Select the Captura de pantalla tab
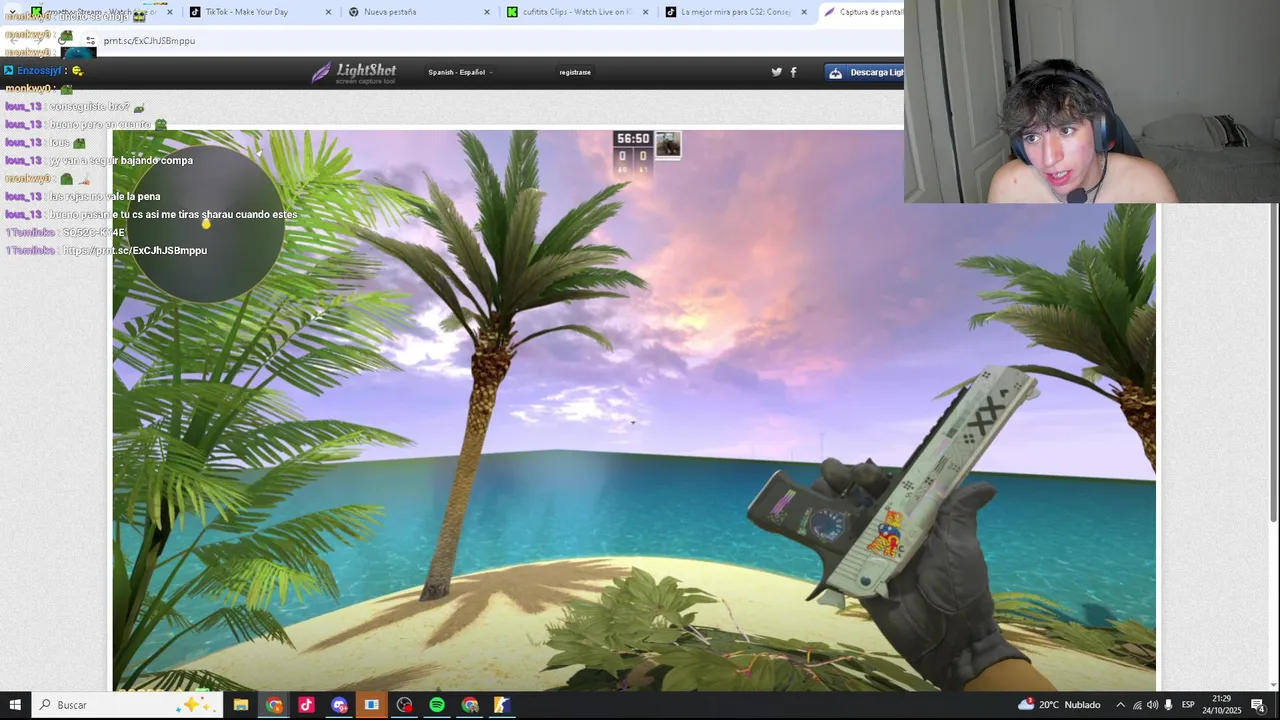Screen dimensions: 1280x720 pos(862,12)
